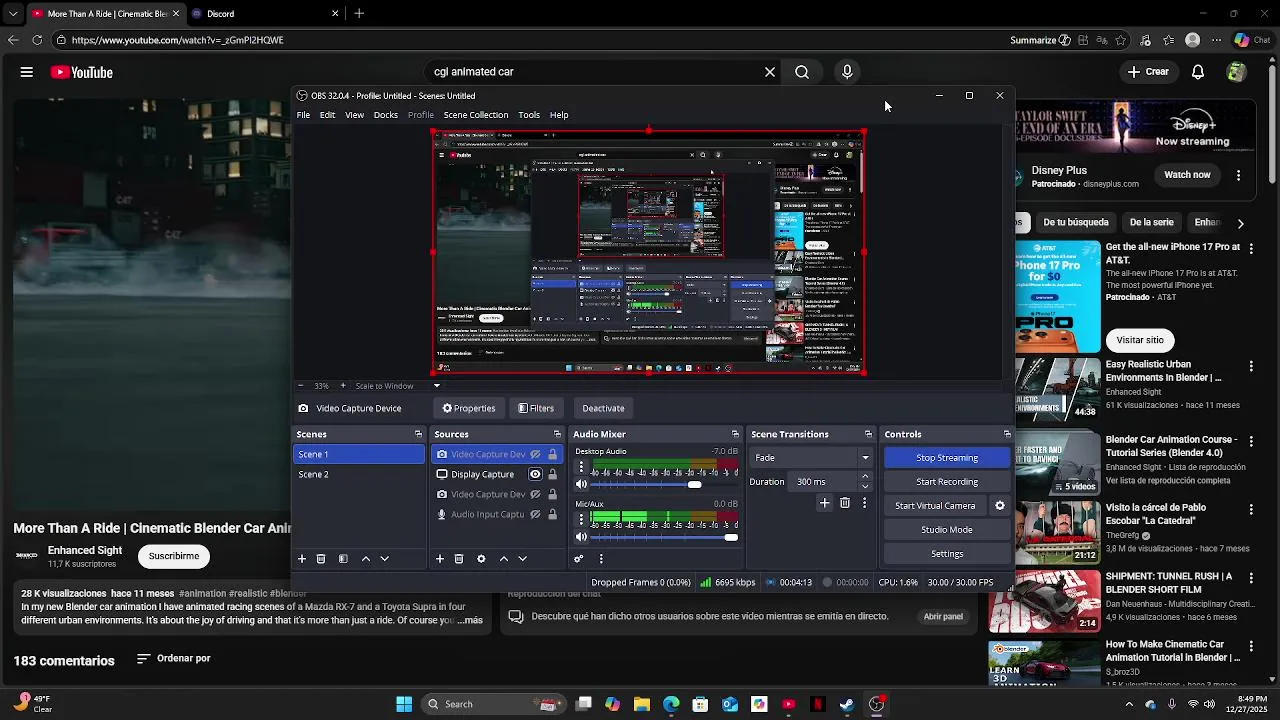Open Desktop Audio three-dot options

coord(581,467)
